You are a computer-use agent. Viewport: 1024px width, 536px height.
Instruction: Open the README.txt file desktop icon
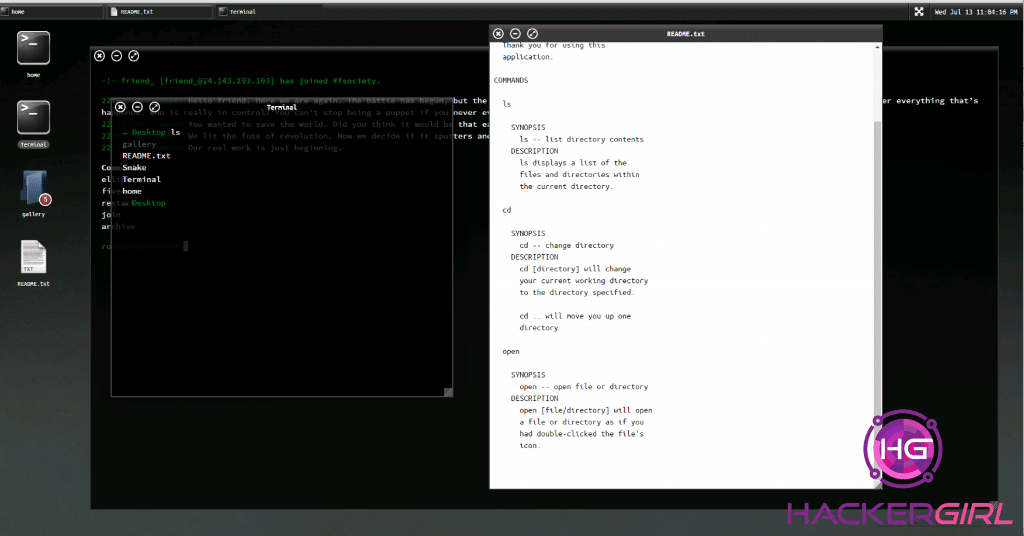click(33, 257)
